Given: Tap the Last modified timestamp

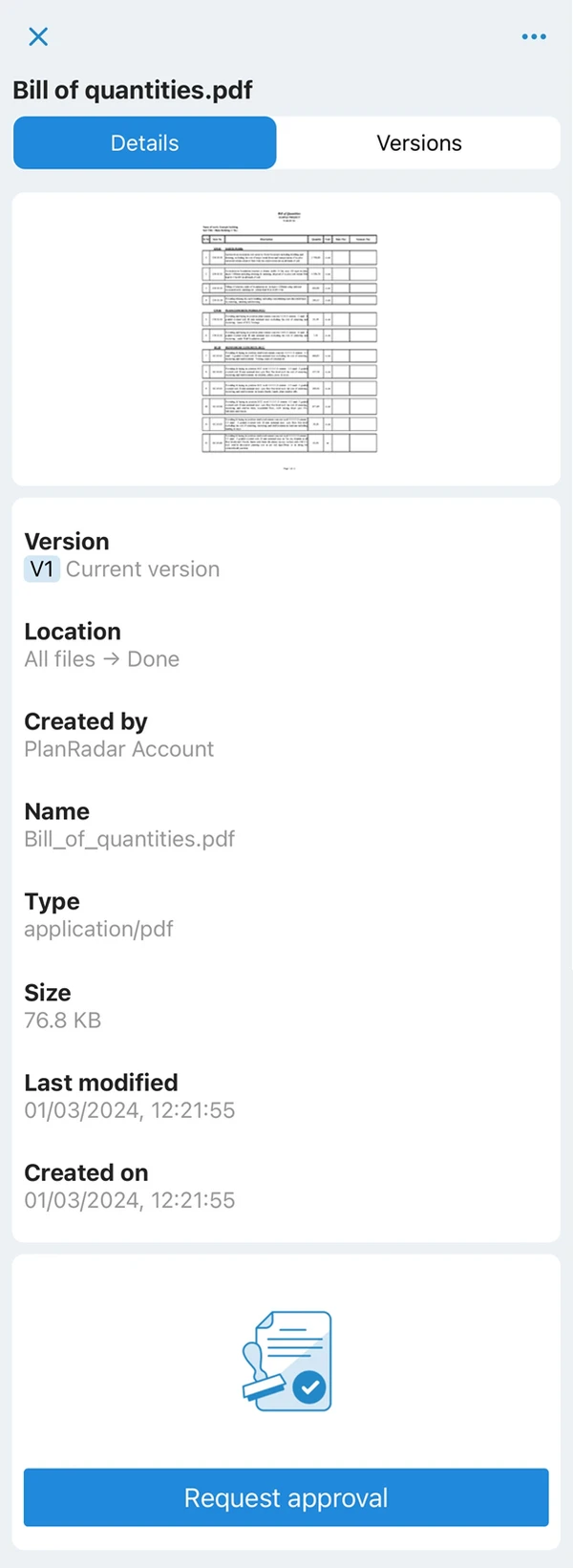Looking at the screenshot, I should point(130,1109).
